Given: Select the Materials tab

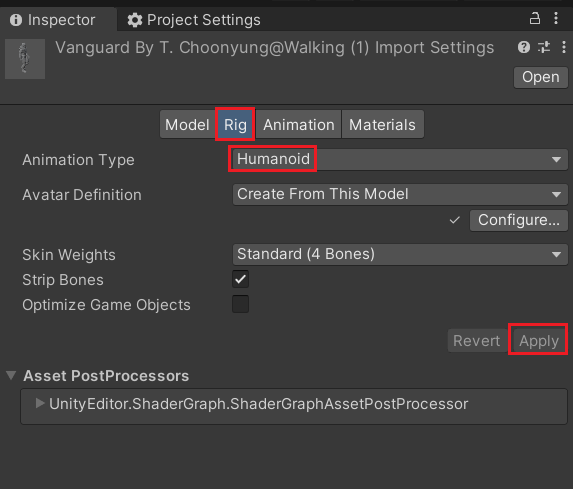Looking at the screenshot, I should pos(382,125).
